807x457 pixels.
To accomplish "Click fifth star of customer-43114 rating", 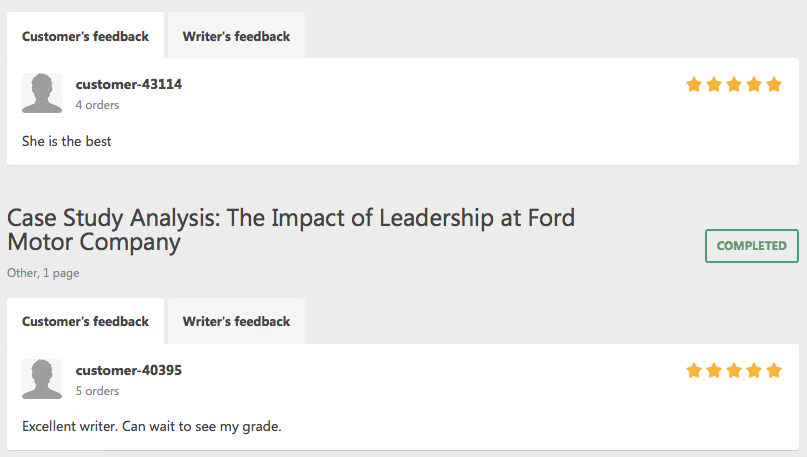I will pyautogui.click(x=774, y=84).
